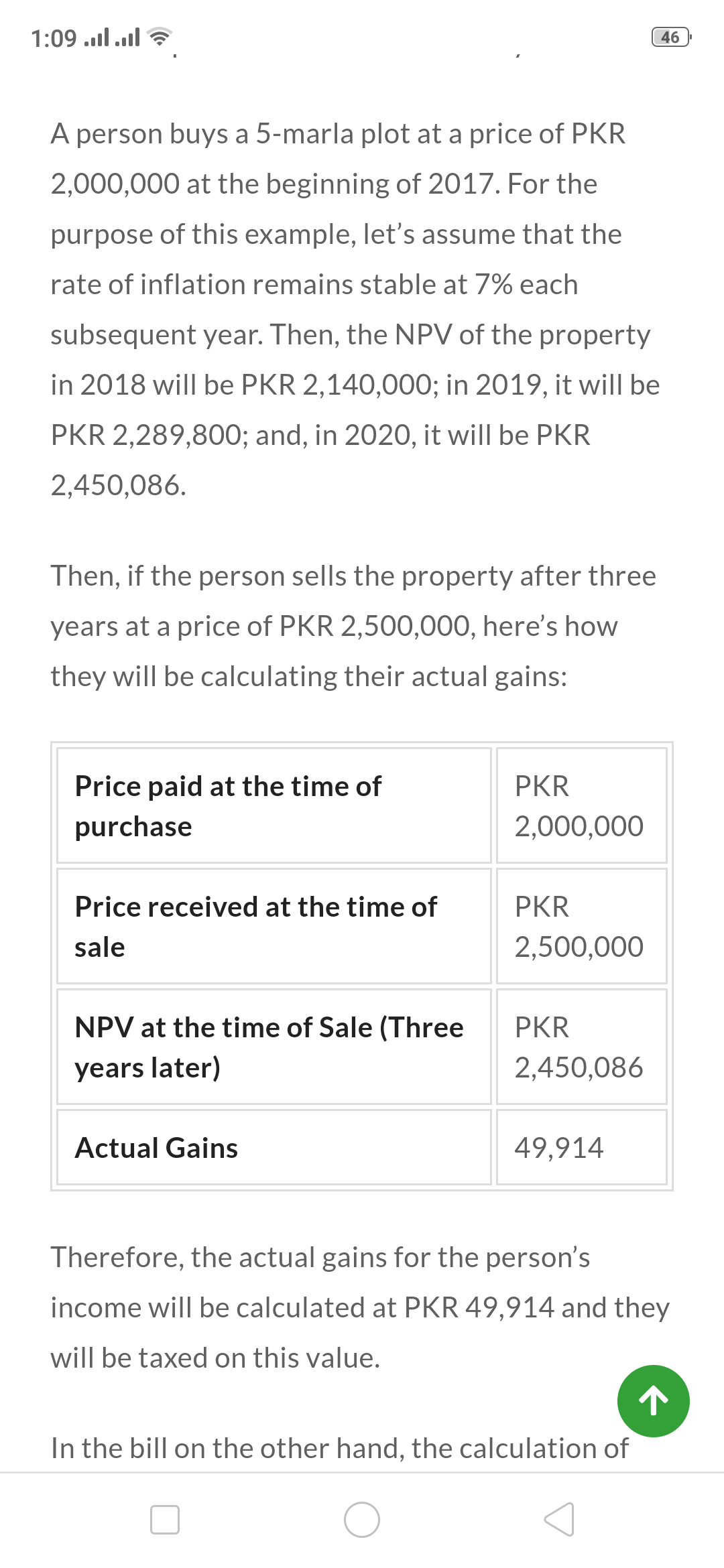The image size is (724, 1568).
Task: Click the 49,914 actual gains value cell
Action: point(581,1147)
